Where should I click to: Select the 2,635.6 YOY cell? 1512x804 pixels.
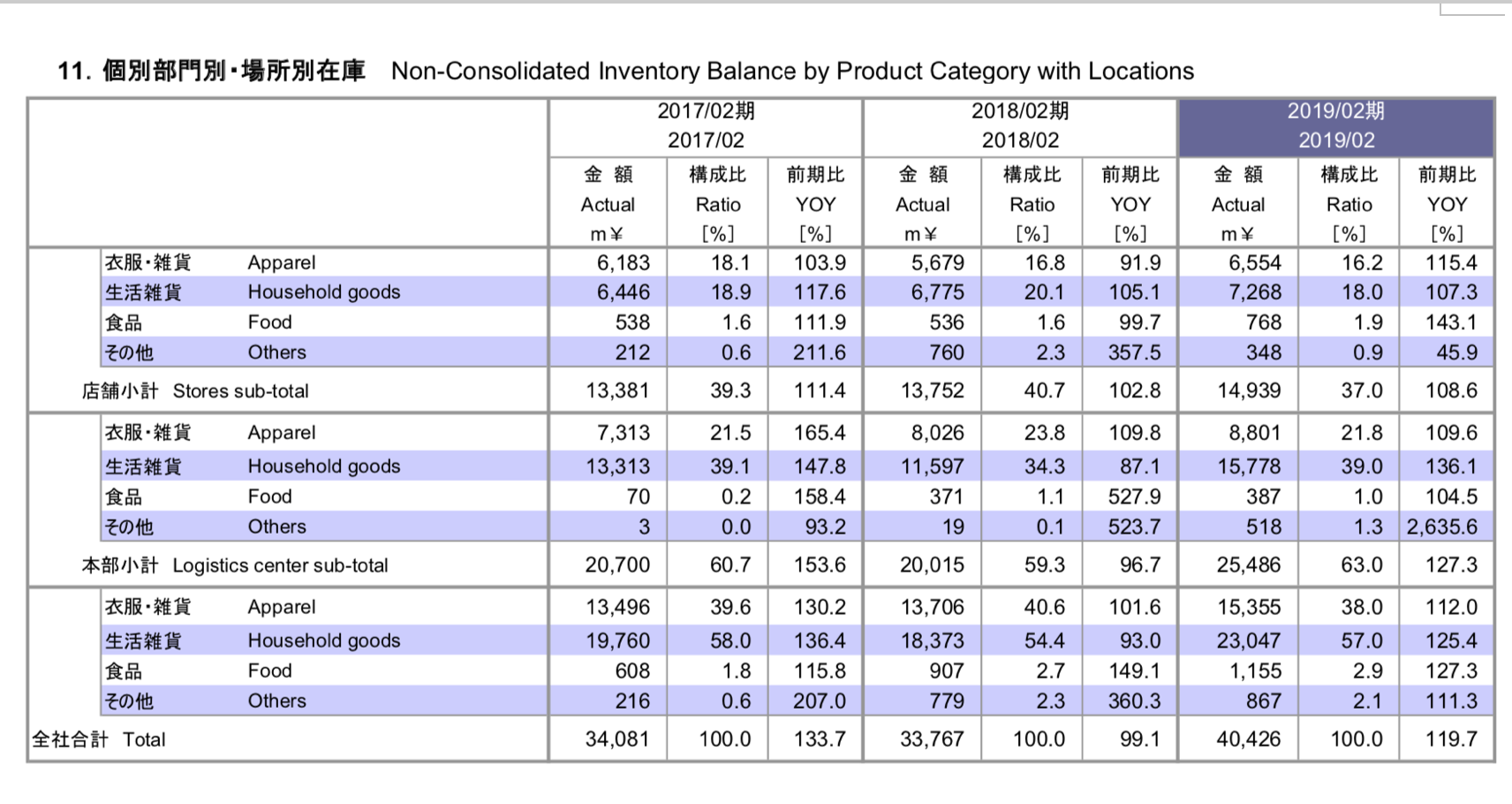click(x=1441, y=527)
